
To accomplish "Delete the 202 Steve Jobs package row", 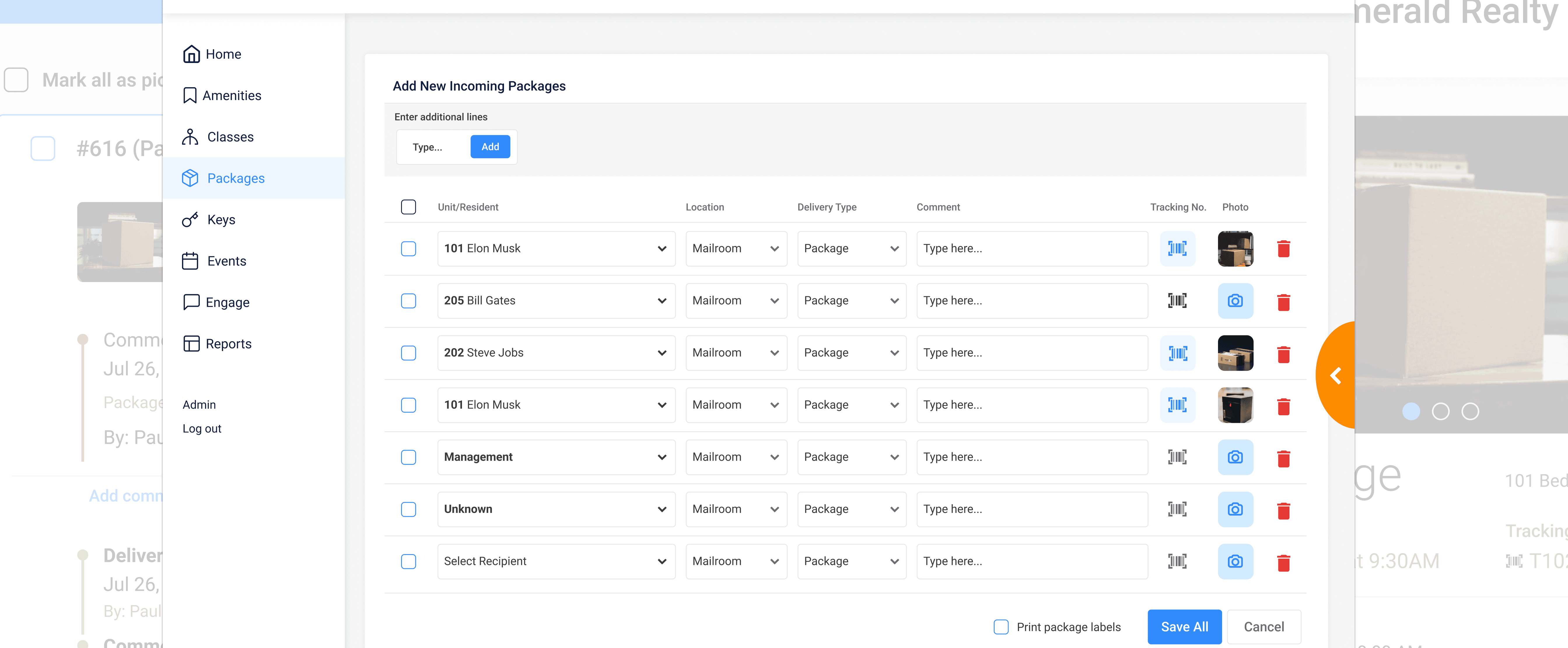I will [1283, 353].
